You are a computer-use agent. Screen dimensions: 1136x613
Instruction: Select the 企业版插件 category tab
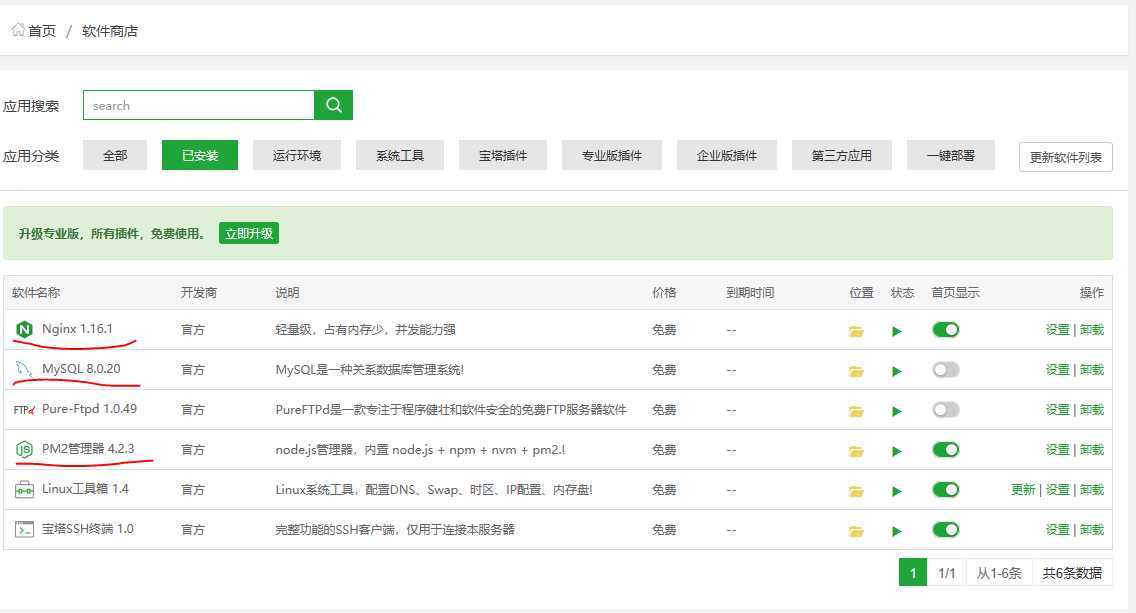(727, 155)
